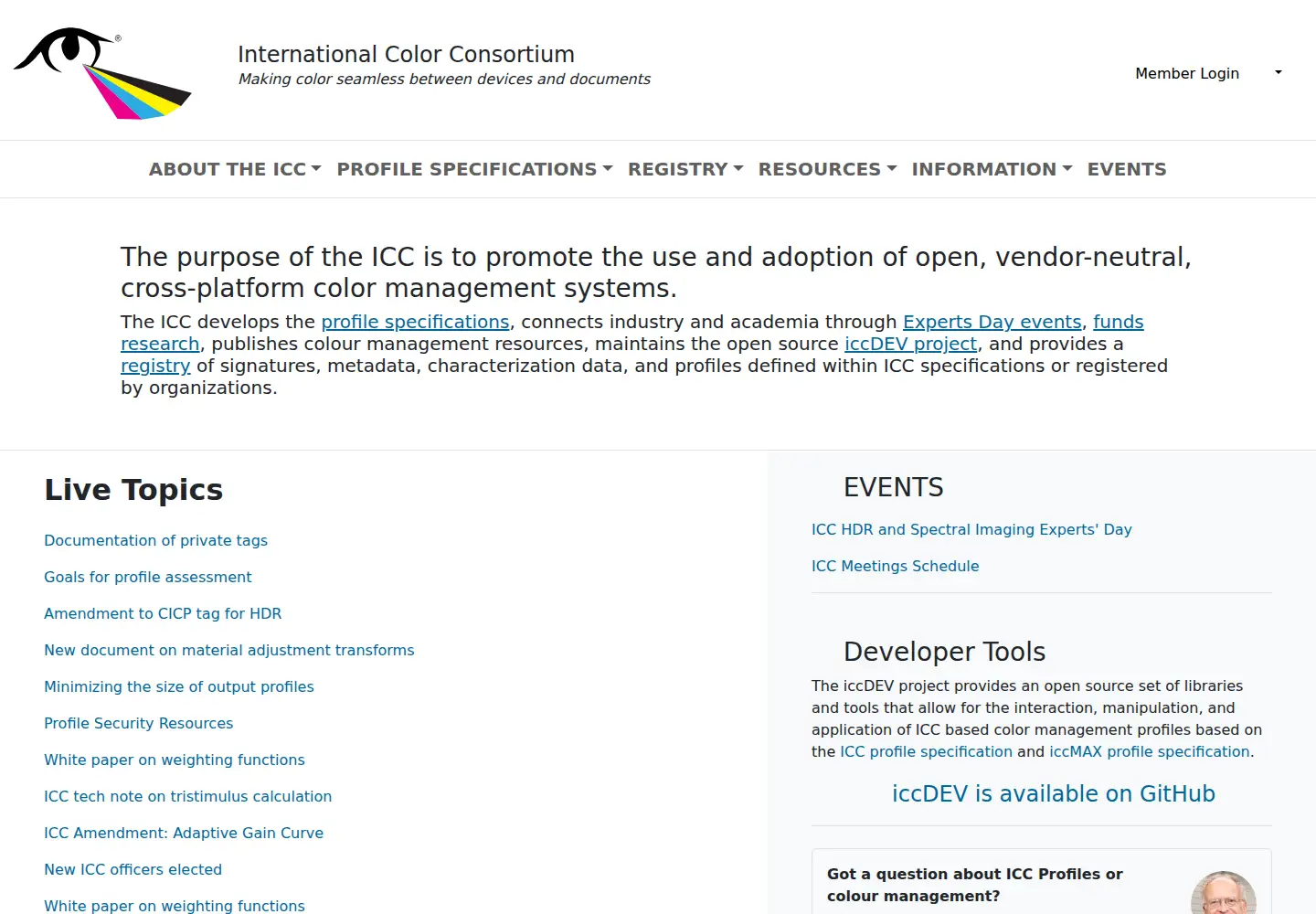This screenshot has height=914, width=1316.
Task: Open the REGISTRY dropdown
Action: [685, 169]
